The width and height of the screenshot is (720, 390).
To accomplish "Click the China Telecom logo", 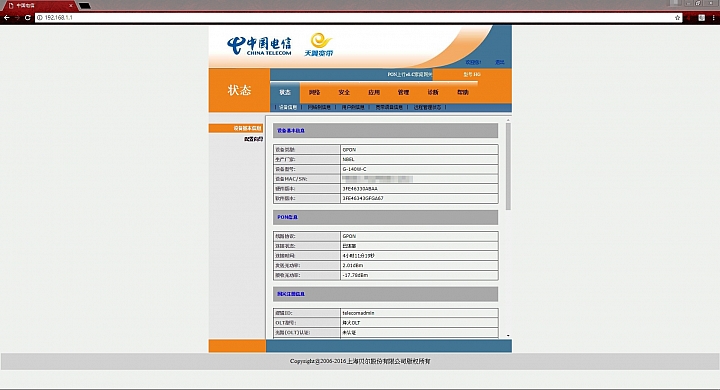I will [259, 46].
